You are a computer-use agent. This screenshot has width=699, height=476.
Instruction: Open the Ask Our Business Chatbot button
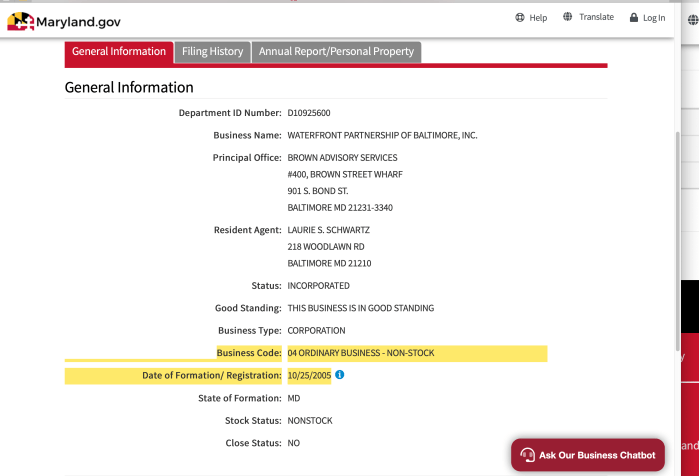tap(588, 455)
